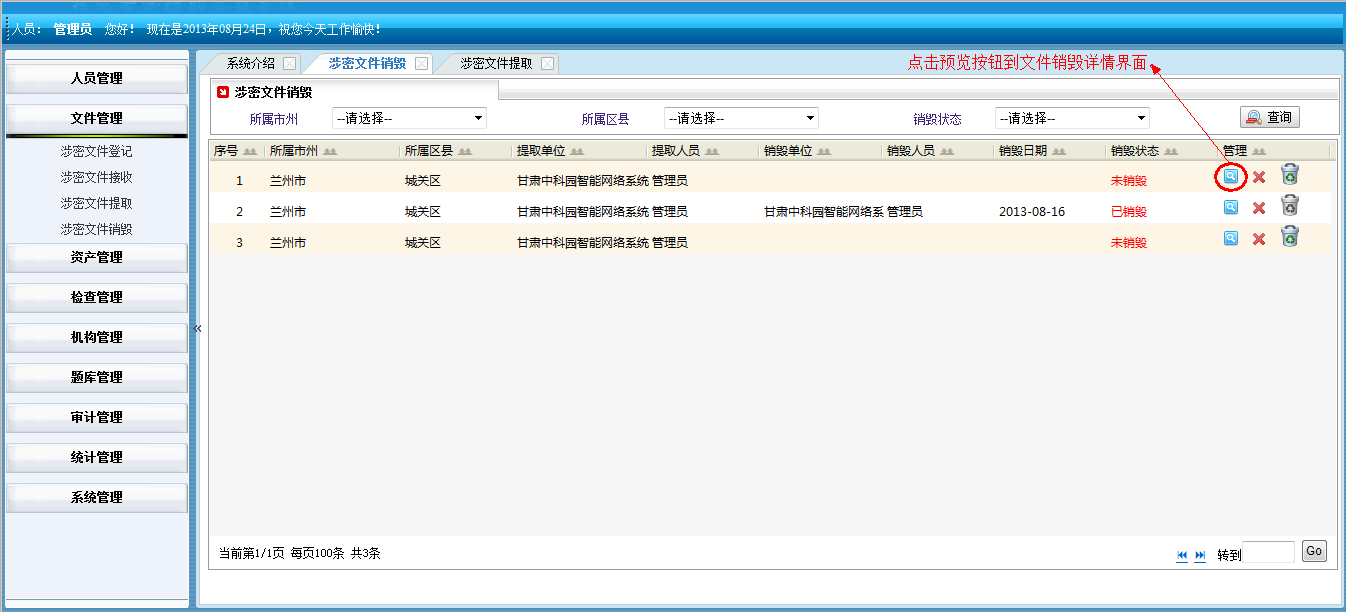Sort by 销毁人员 column icon
Screen dimensions: 1346x612
946,152
